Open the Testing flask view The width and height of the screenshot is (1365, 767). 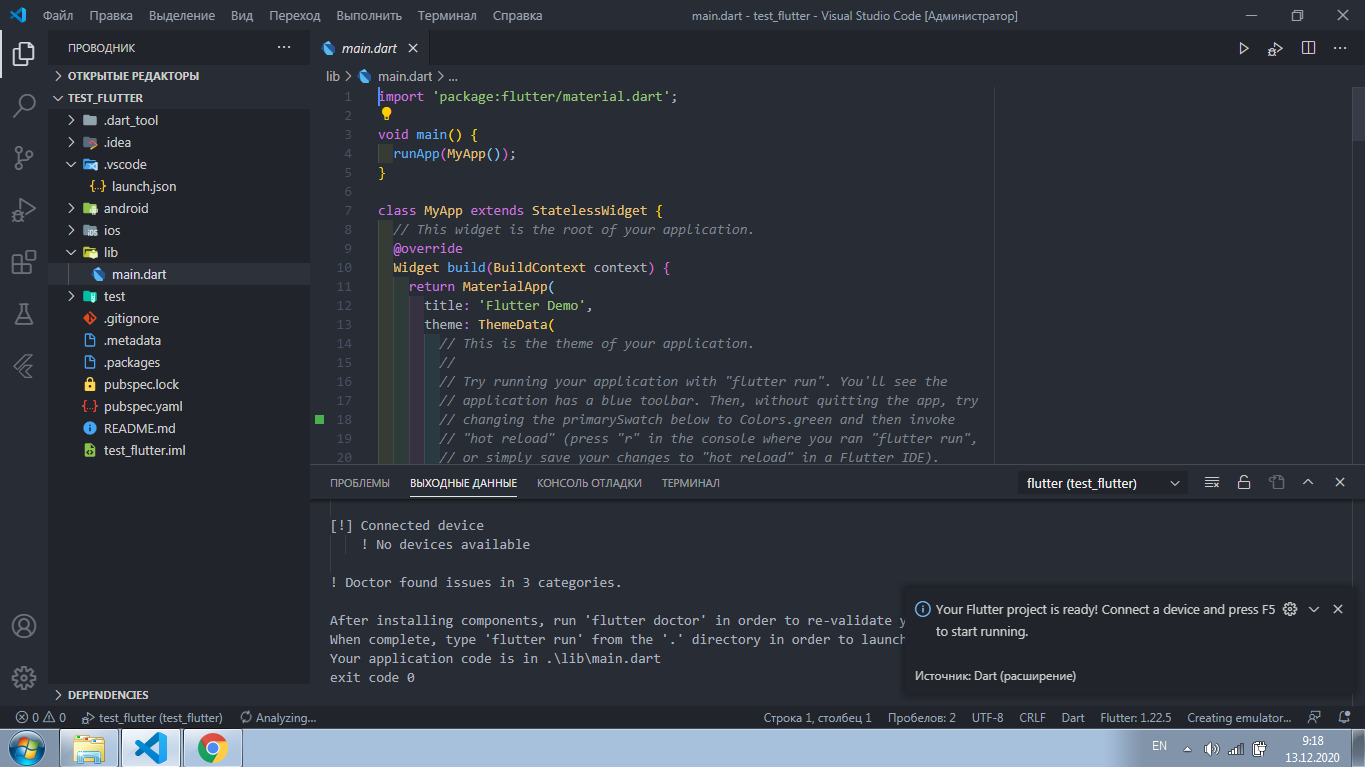[23, 314]
